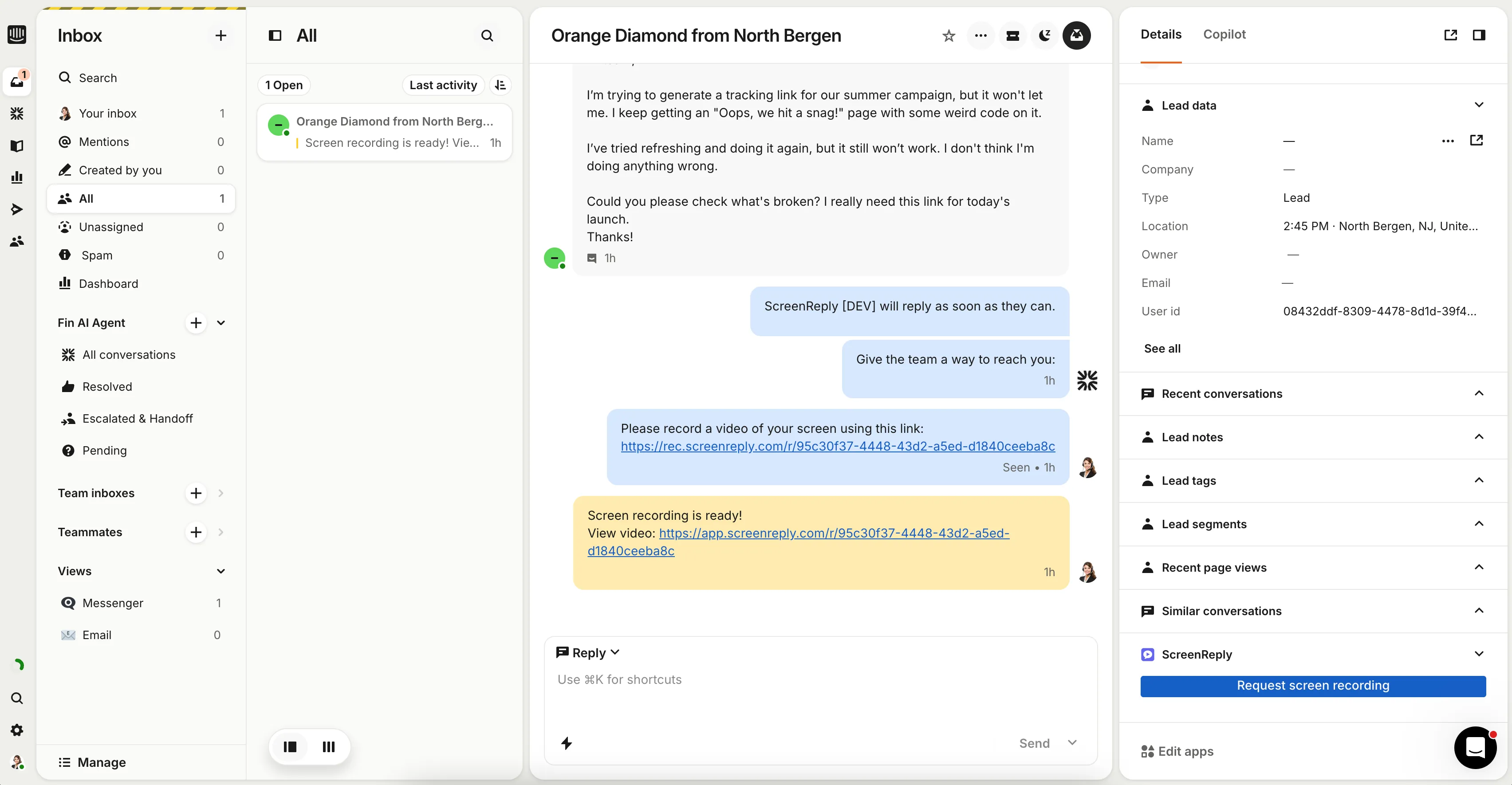Click the Request screen recording button
This screenshot has height=785, width=1512.
pyautogui.click(x=1312, y=686)
